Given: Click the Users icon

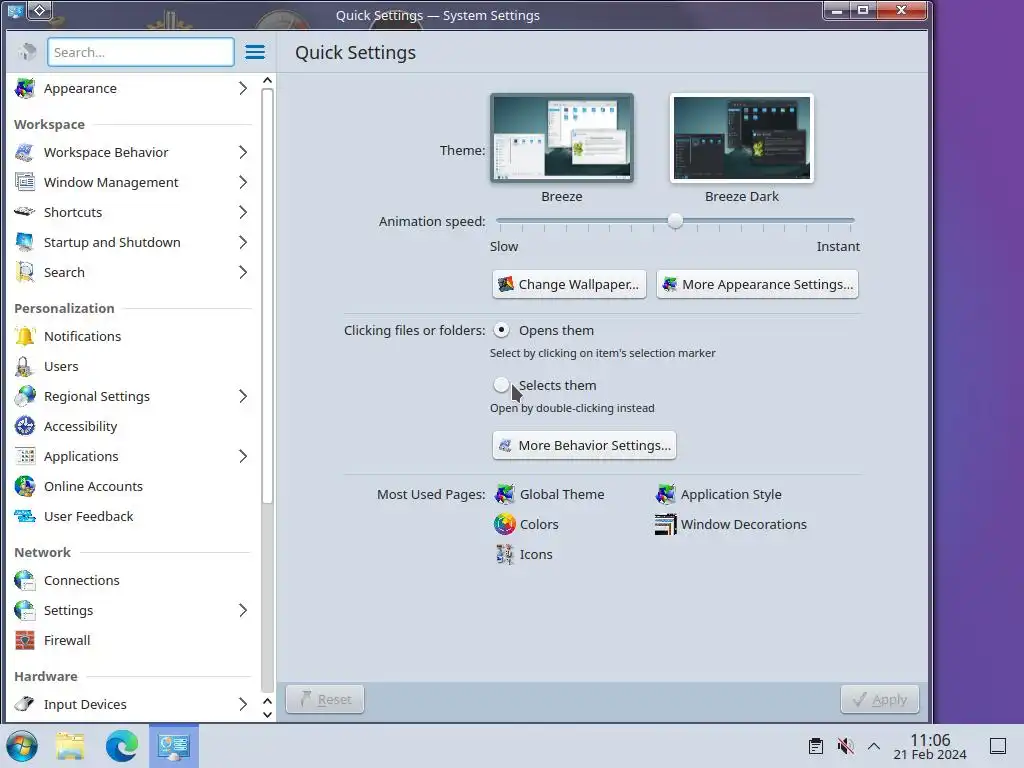Looking at the screenshot, I should [x=25, y=366].
